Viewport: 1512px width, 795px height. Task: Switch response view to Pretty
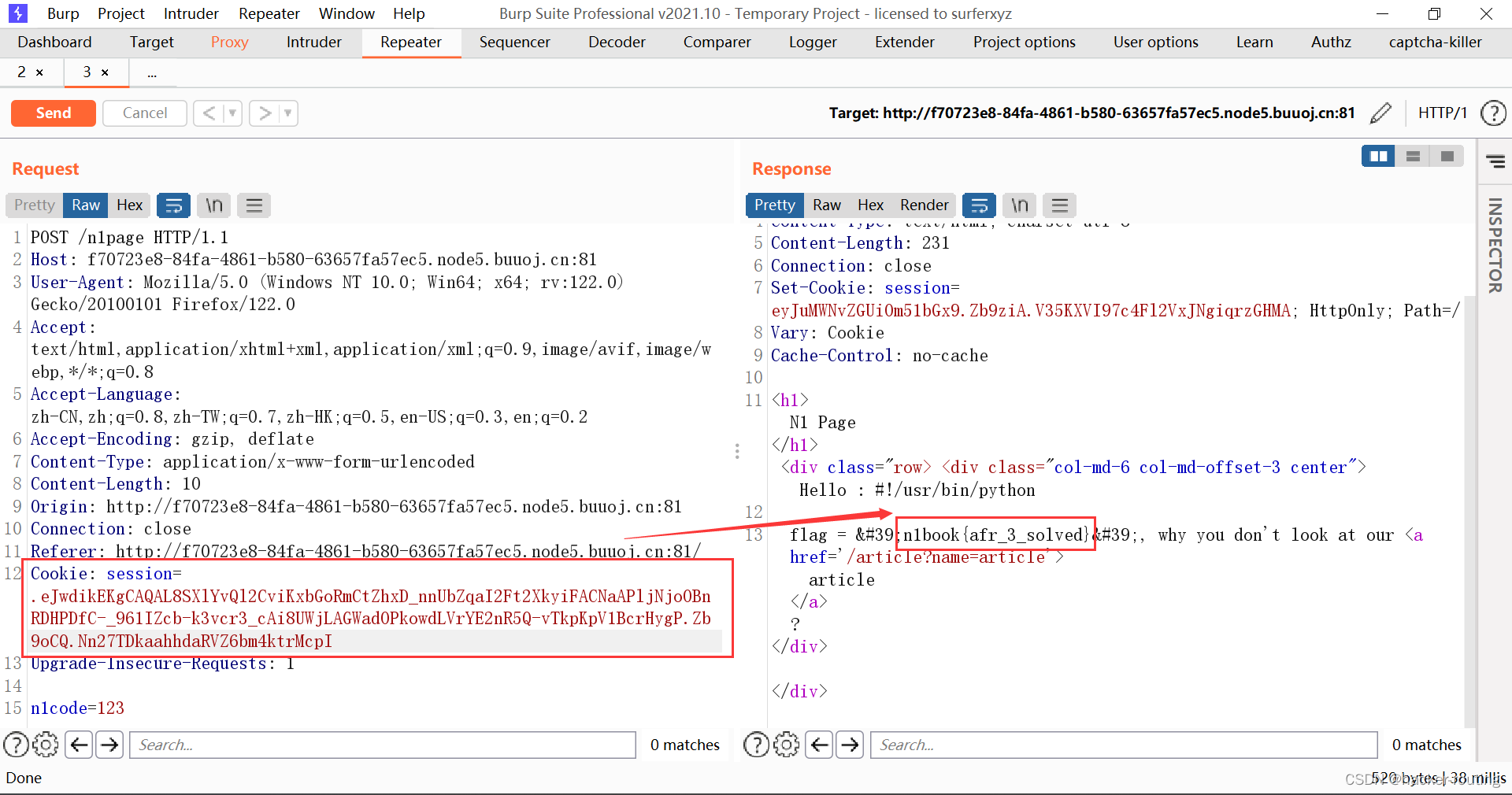tap(775, 205)
